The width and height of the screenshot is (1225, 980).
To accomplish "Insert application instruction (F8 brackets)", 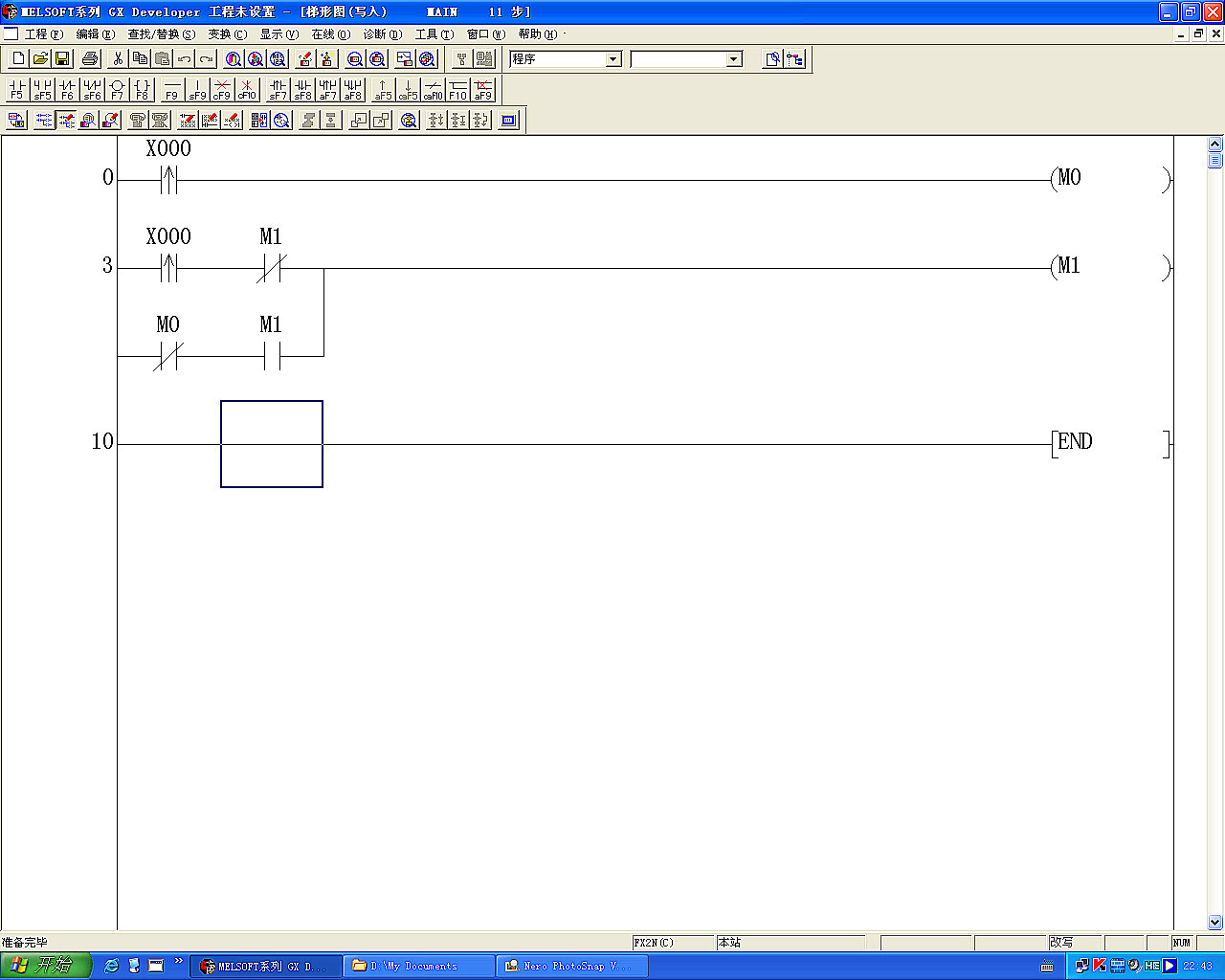I will (142, 90).
